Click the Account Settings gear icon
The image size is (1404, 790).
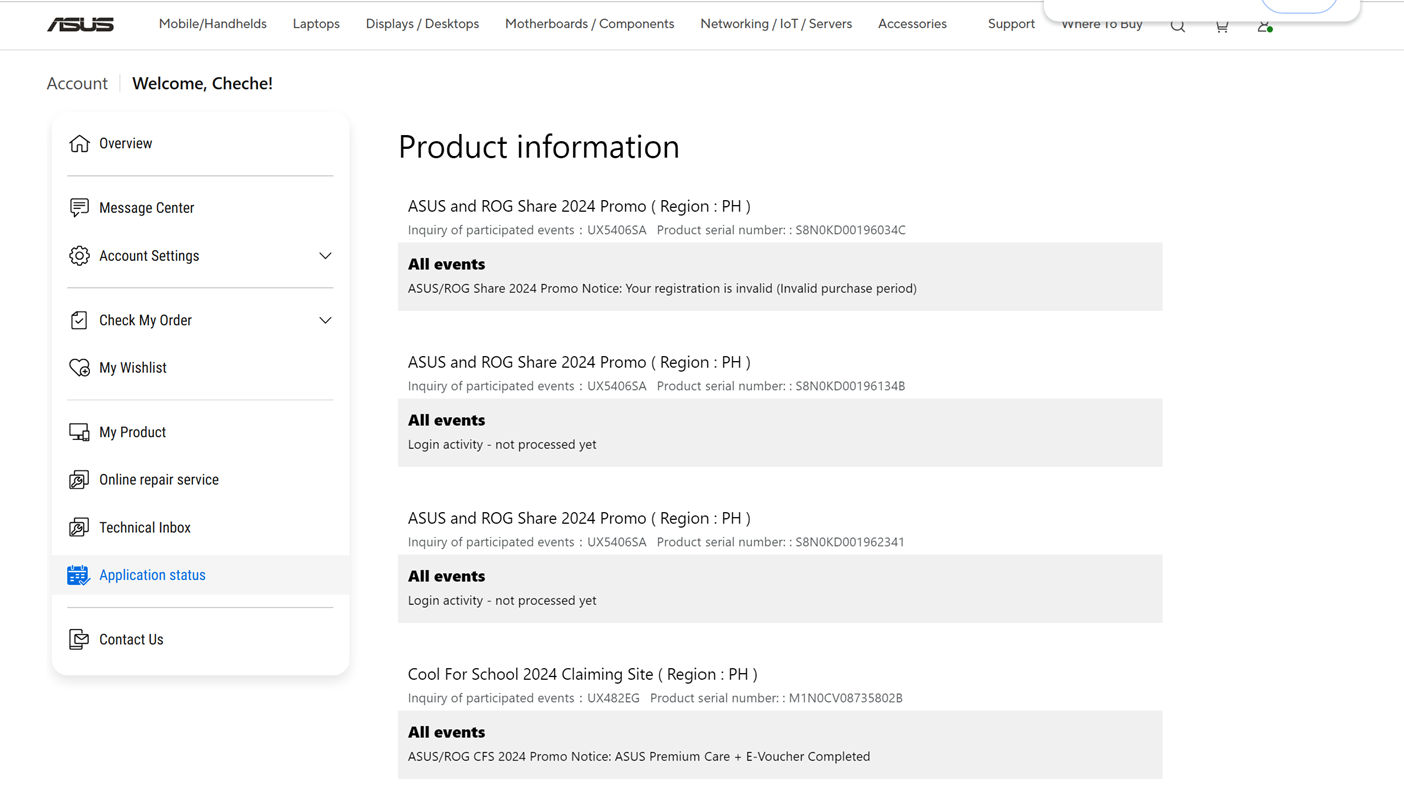[x=79, y=255]
